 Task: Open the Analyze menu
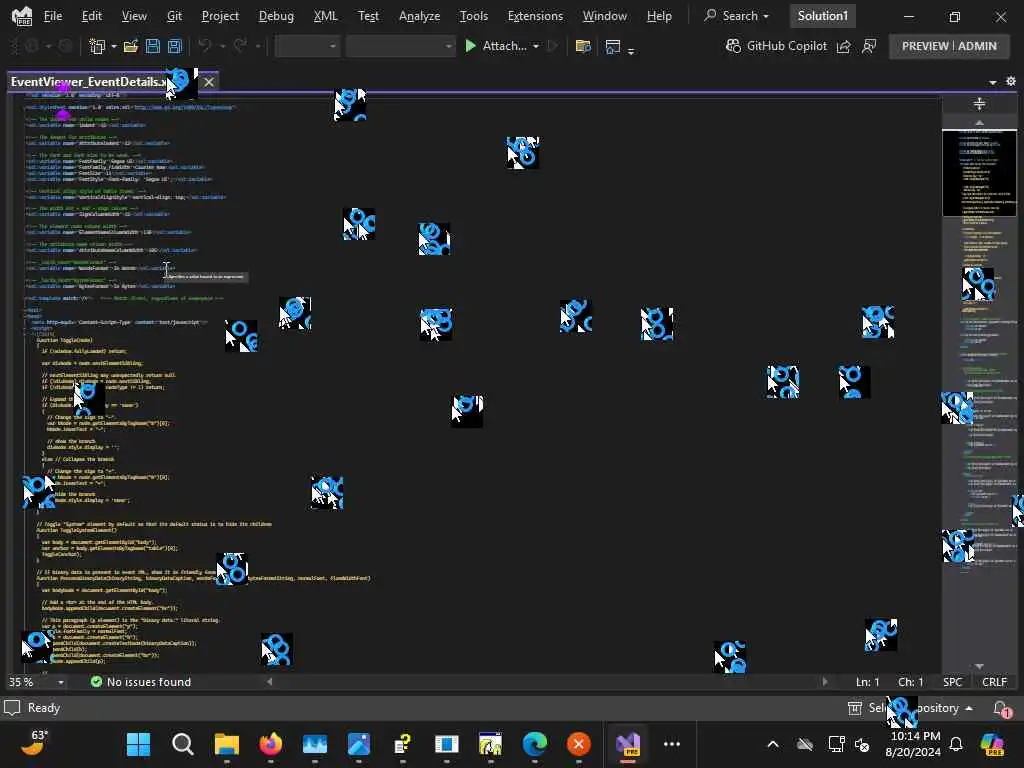[419, 16]
